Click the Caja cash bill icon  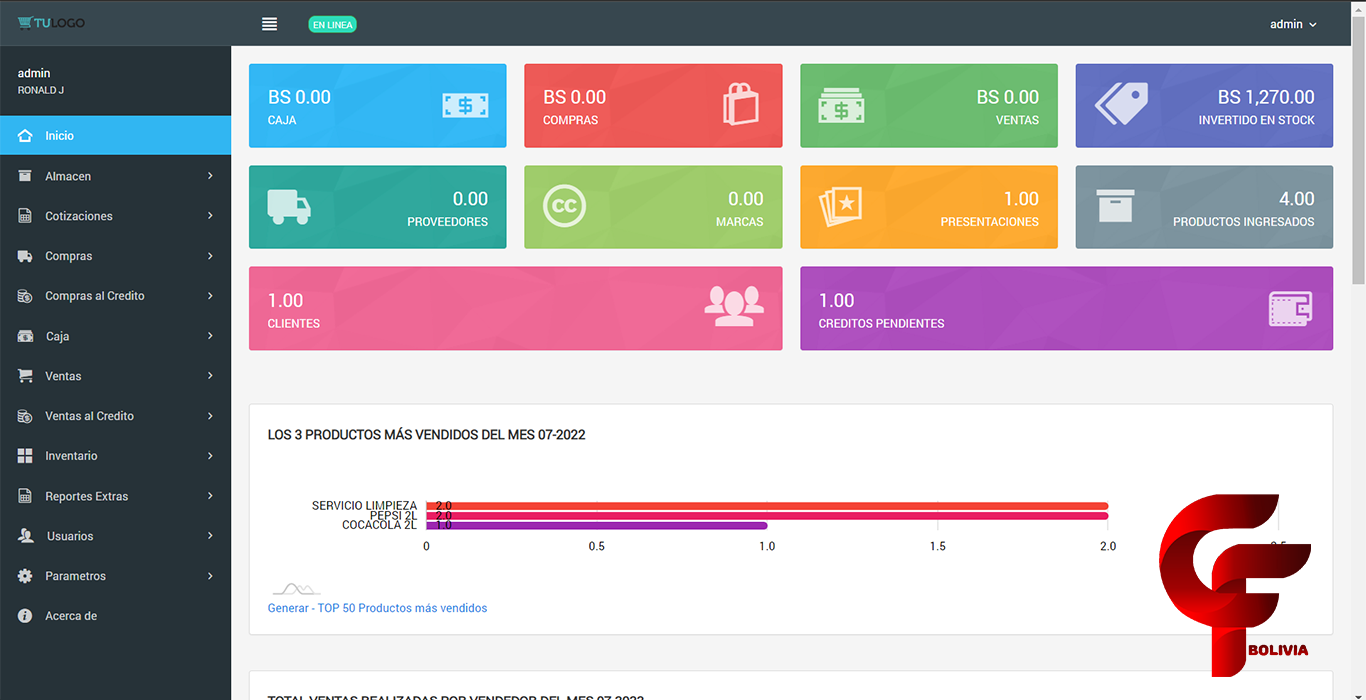pyautogui.click(x=465, y=105)
